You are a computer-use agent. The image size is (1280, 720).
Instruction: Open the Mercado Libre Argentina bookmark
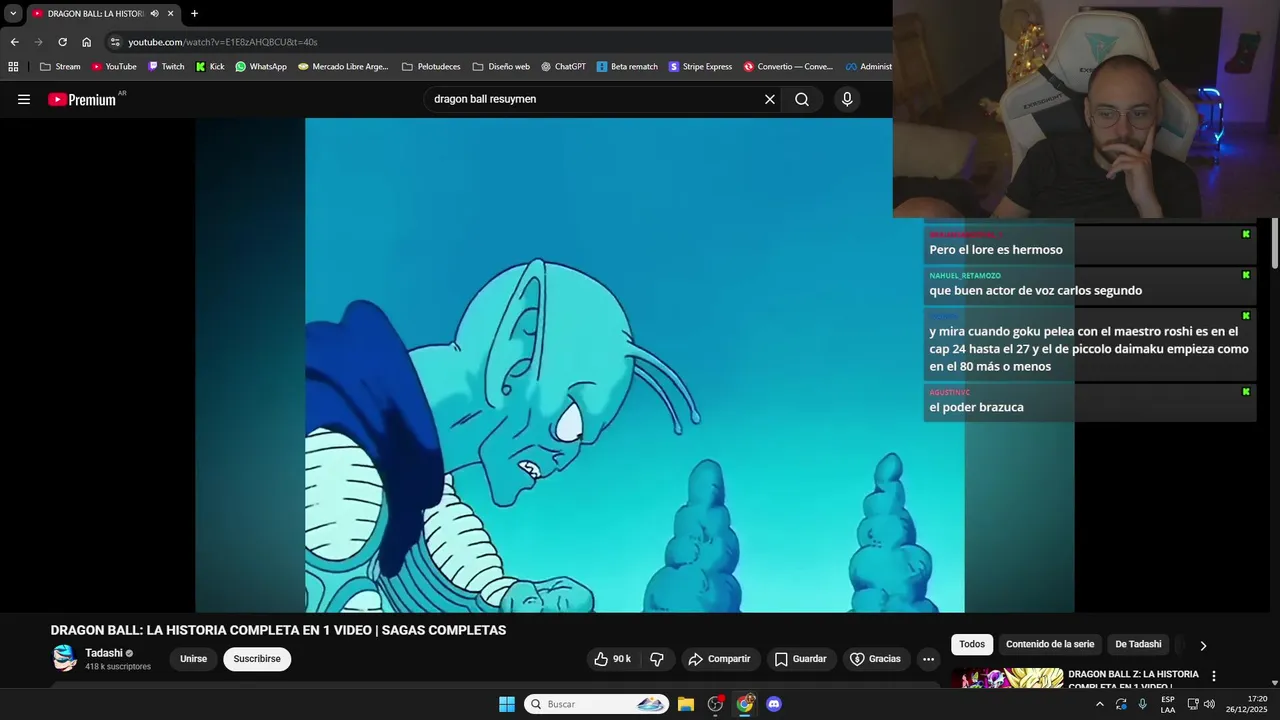(343, 67)
